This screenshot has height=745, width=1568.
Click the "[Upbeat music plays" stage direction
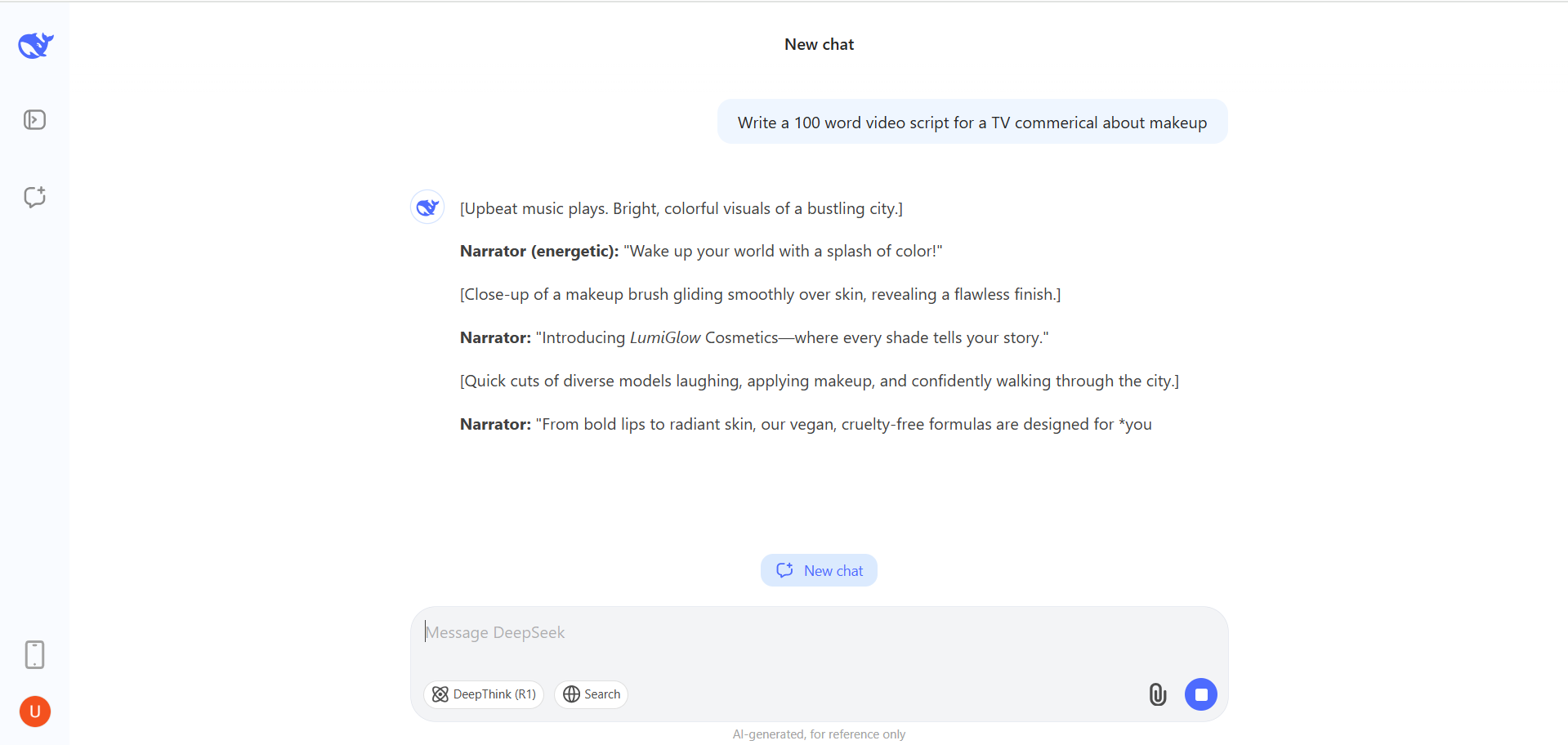pos(681,208)
